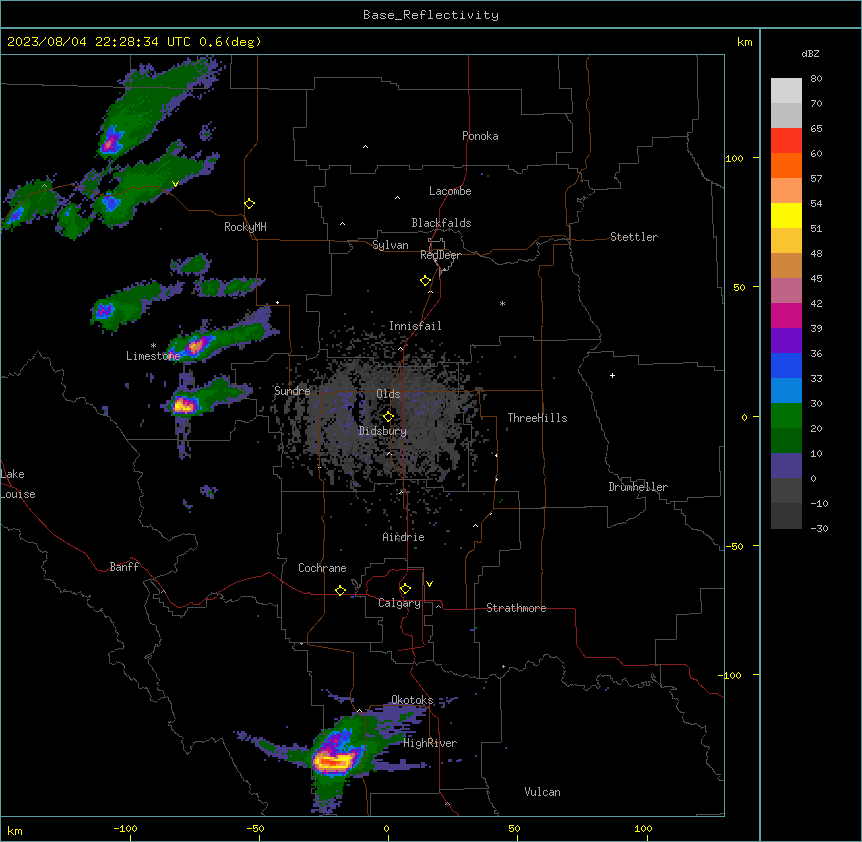Click the RockyMH label

pos(245,227)
